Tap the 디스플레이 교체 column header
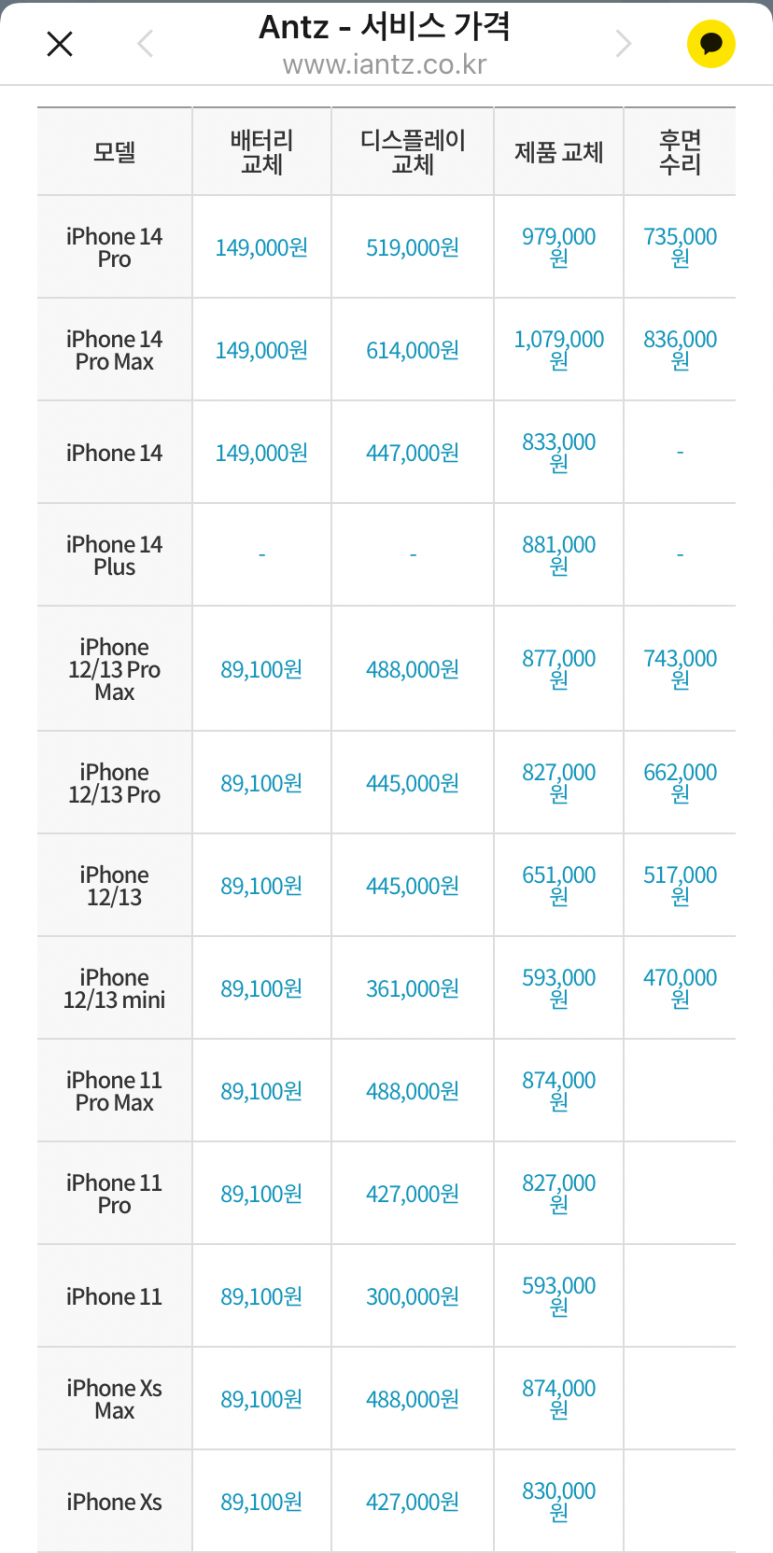The image size is (773, 1553). click(x=412, y=152)
